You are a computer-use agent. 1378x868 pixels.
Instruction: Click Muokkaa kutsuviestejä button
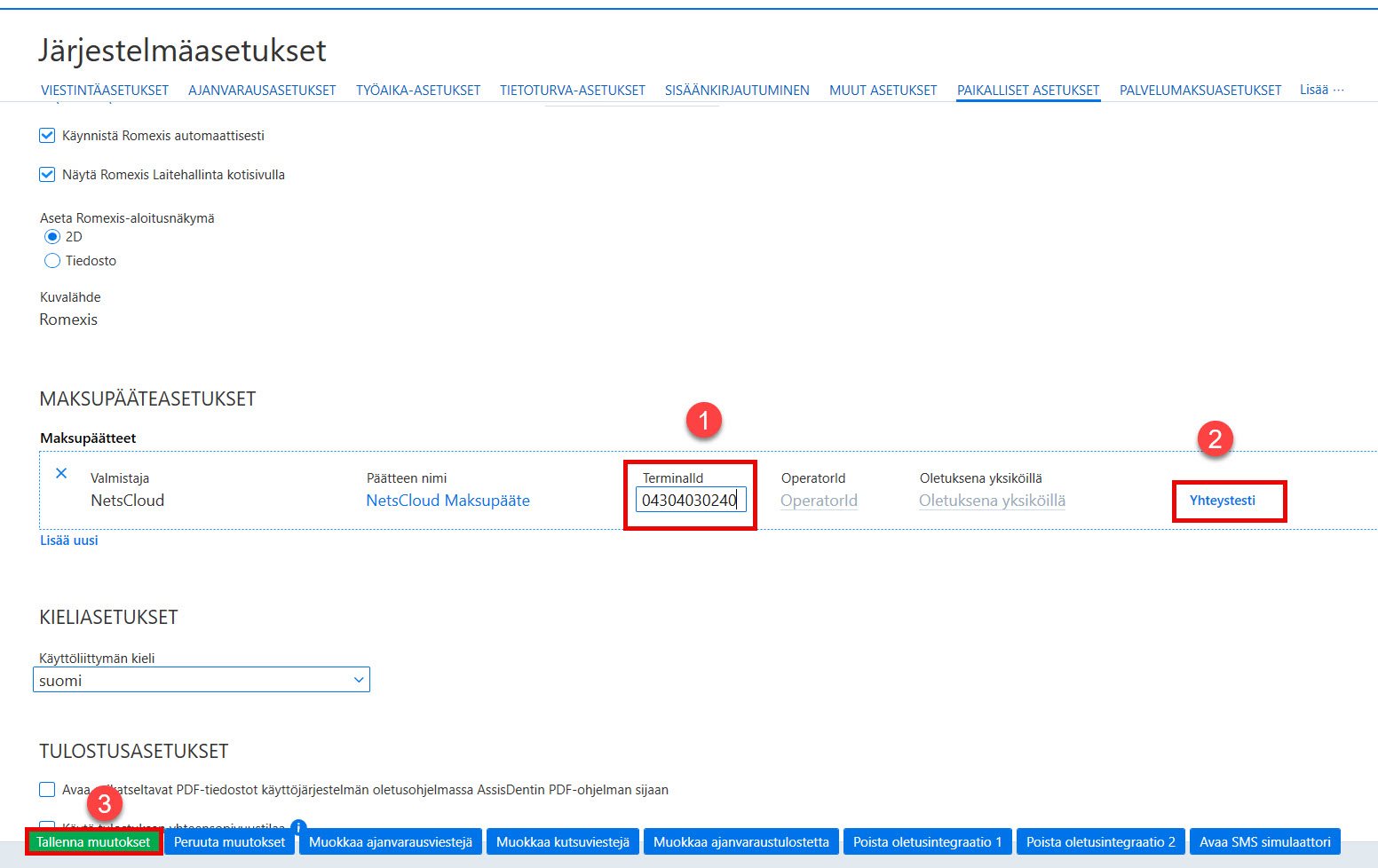click(x=563, y=842)
